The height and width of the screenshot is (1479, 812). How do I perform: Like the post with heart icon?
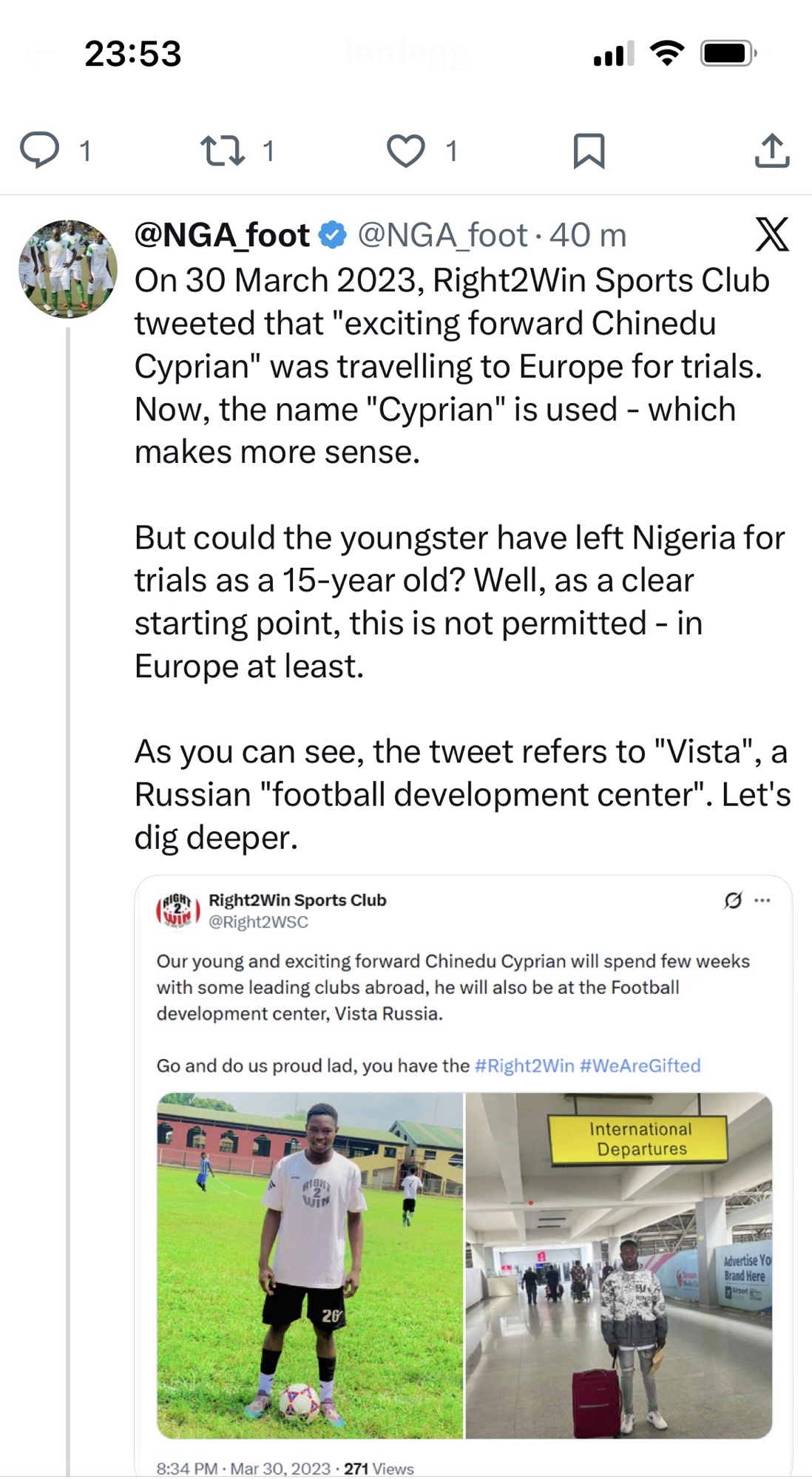(x=406, y=150)
